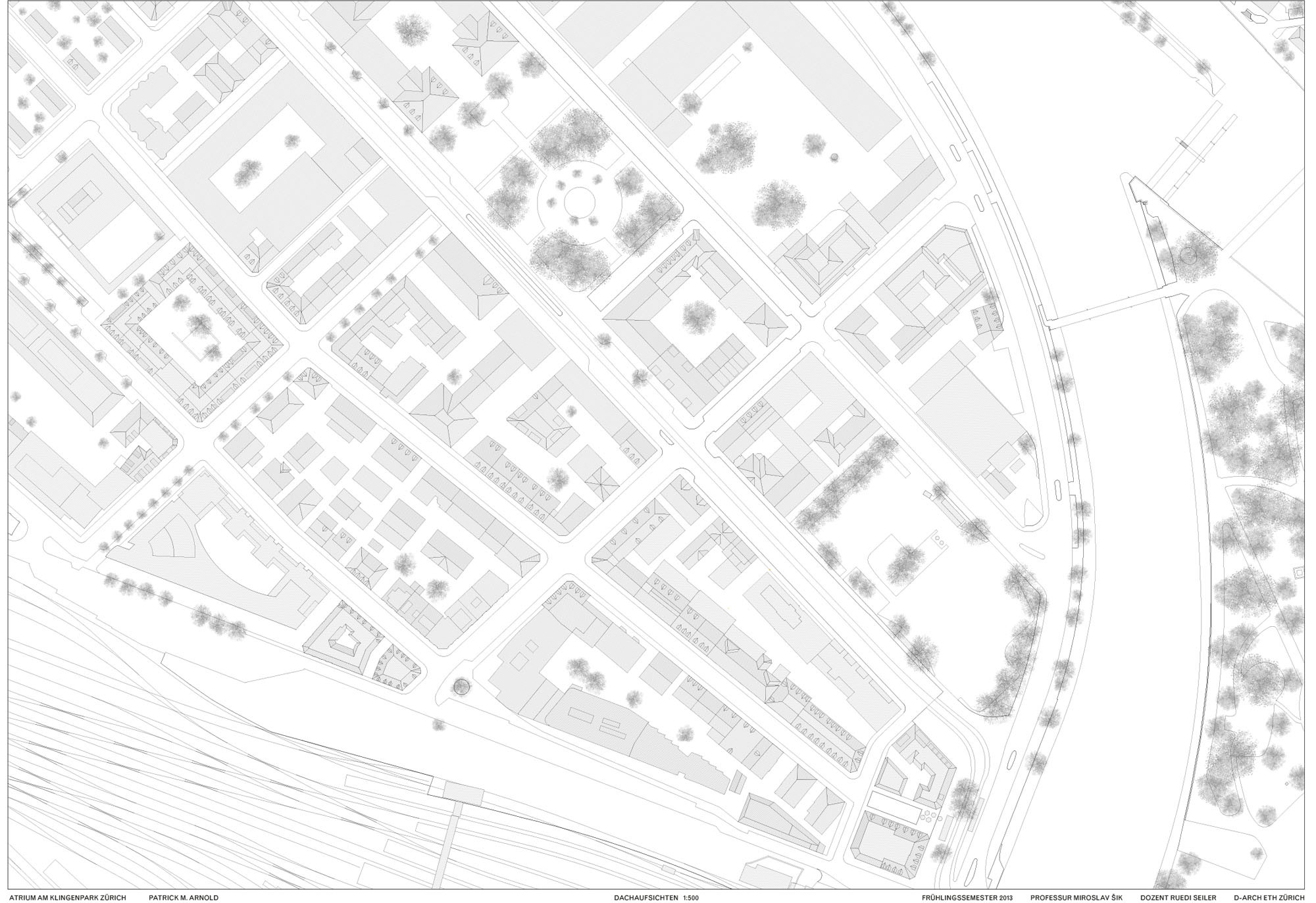
Task: Click the 'DOZENT RUEDI SEILER' text
Action: coord(1178,897)
